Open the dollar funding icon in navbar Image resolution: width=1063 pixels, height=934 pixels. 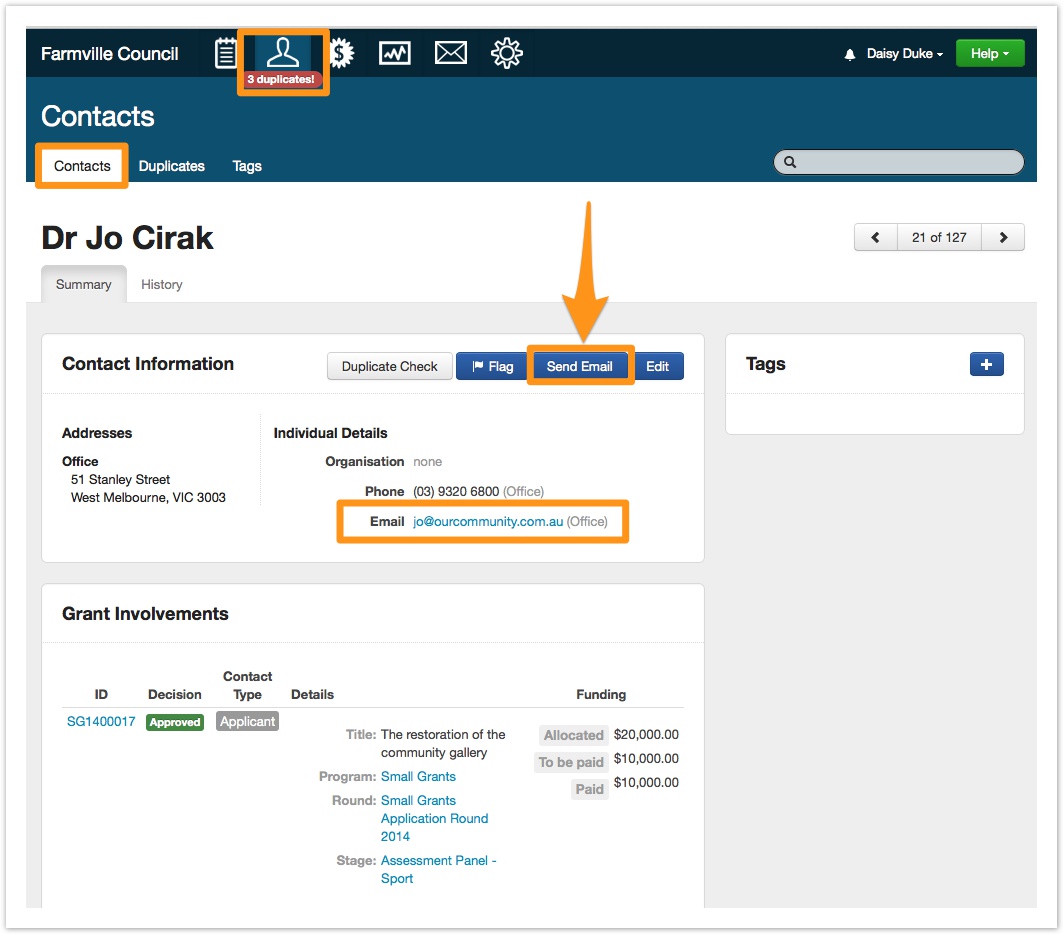pyautogui.click(x=342, y=54)
